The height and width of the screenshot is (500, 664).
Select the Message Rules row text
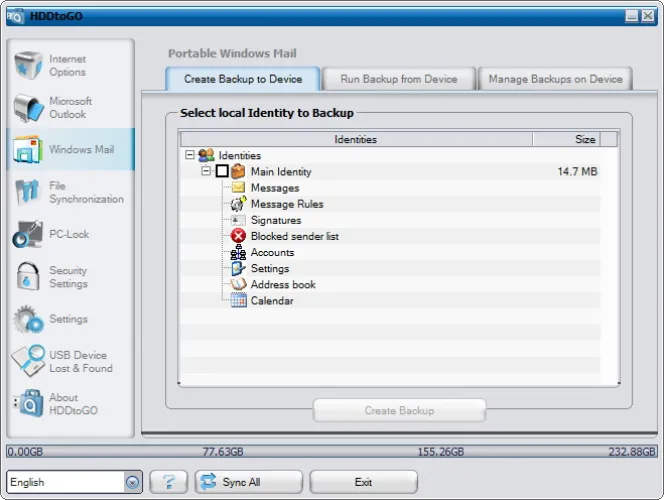(287, 204)
